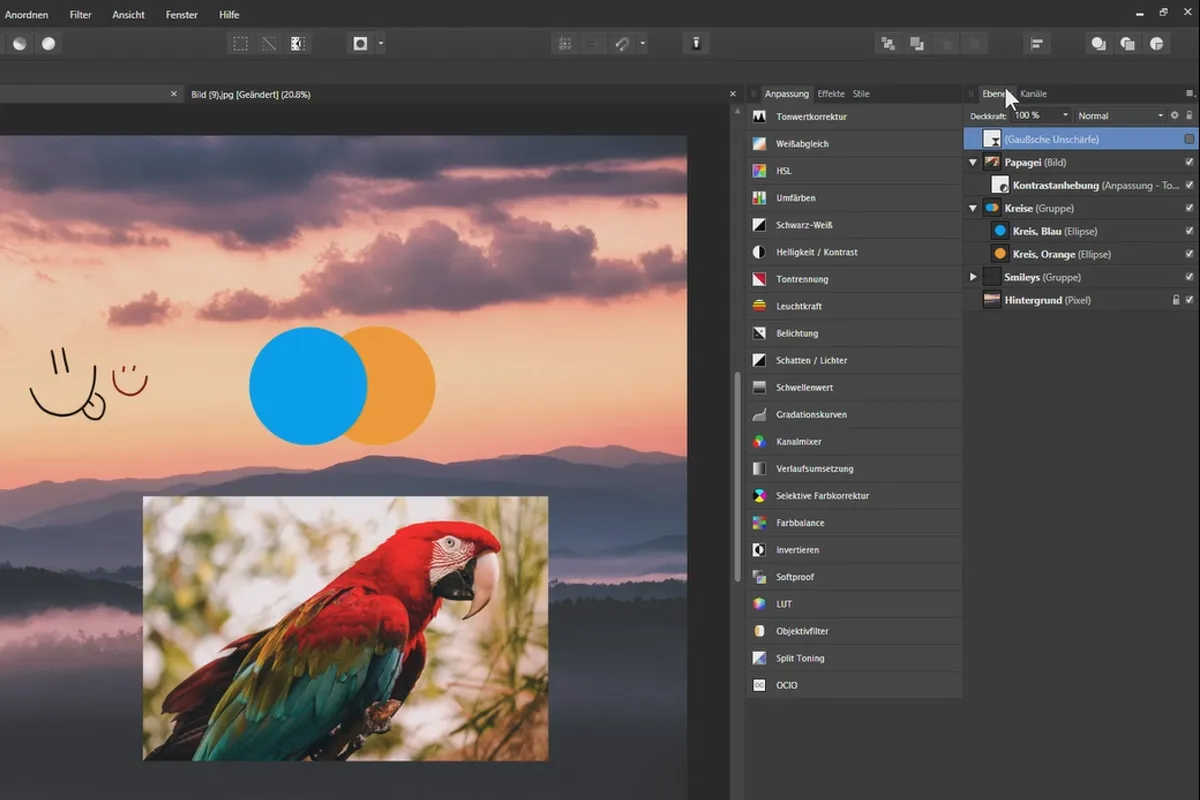The image size is (1200, 800).
Task: Unlock the Hintergrund layer padlock
Action: [x=1176, y=300]
